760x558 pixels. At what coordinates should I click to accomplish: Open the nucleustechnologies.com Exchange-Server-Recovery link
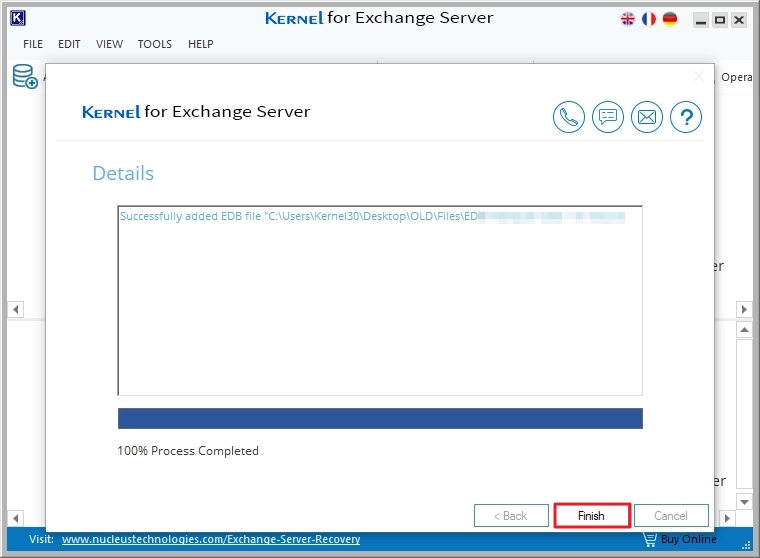[211, 539]
